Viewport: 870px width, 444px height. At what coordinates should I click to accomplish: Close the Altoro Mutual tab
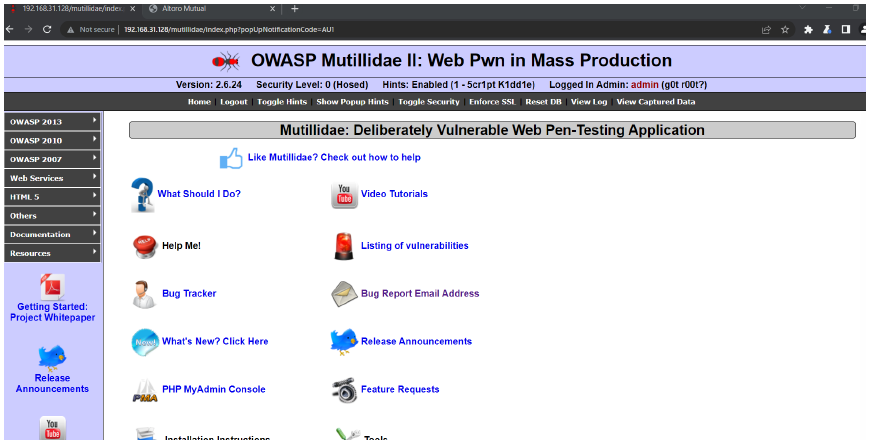click(x=272, y=9)
